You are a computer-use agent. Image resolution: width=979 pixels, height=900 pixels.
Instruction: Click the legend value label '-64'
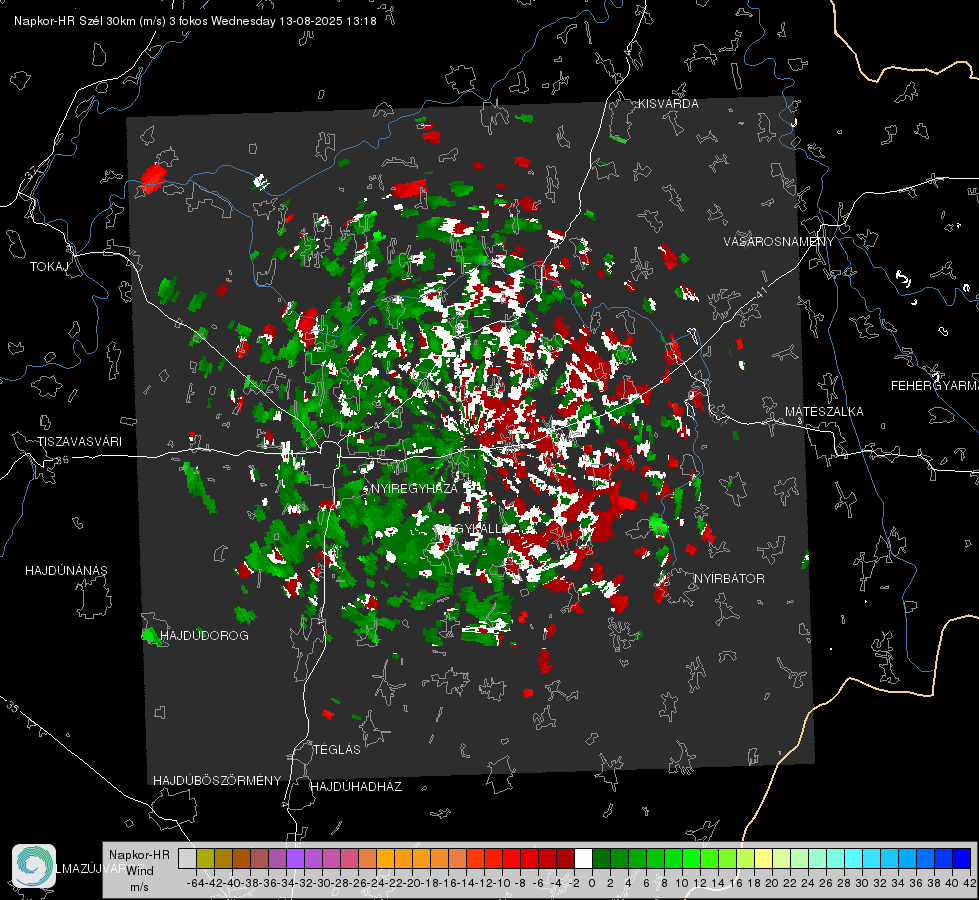coord(195,883)
